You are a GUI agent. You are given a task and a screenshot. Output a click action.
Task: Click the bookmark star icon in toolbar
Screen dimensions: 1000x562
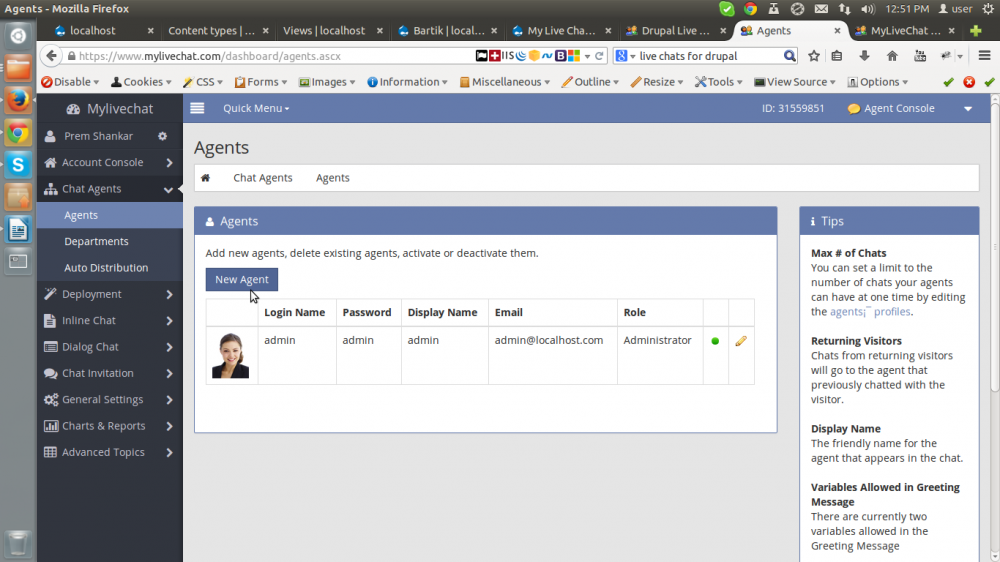pos(814,56)
